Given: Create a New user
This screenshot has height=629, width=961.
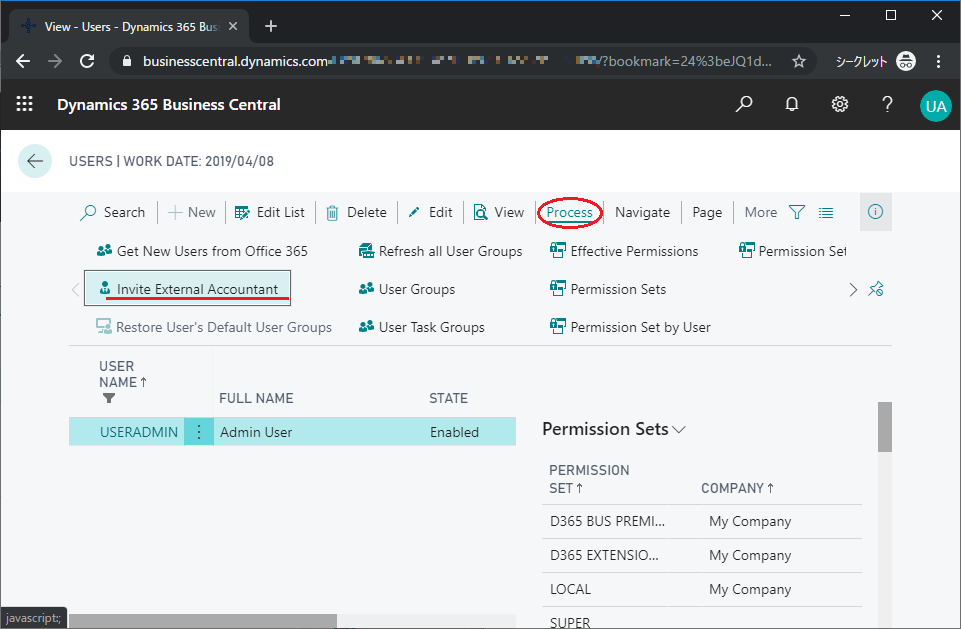Looking at the screenshot, I should [192, 212].
